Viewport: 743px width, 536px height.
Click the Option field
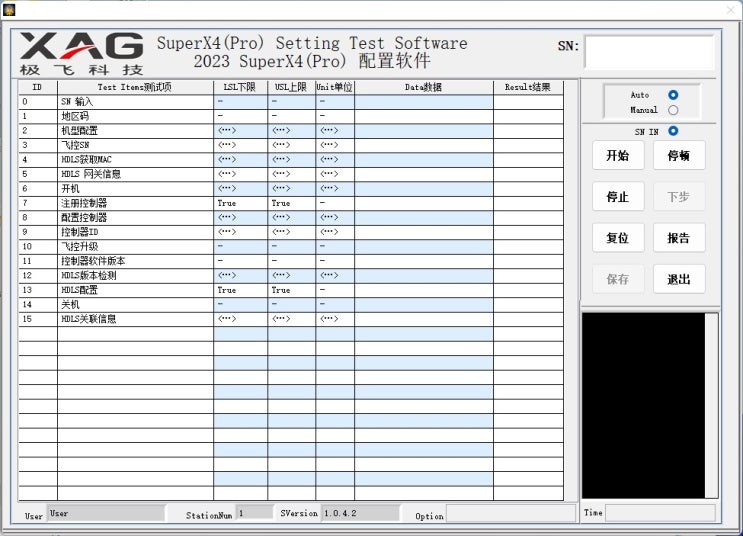tap(511, 514)
